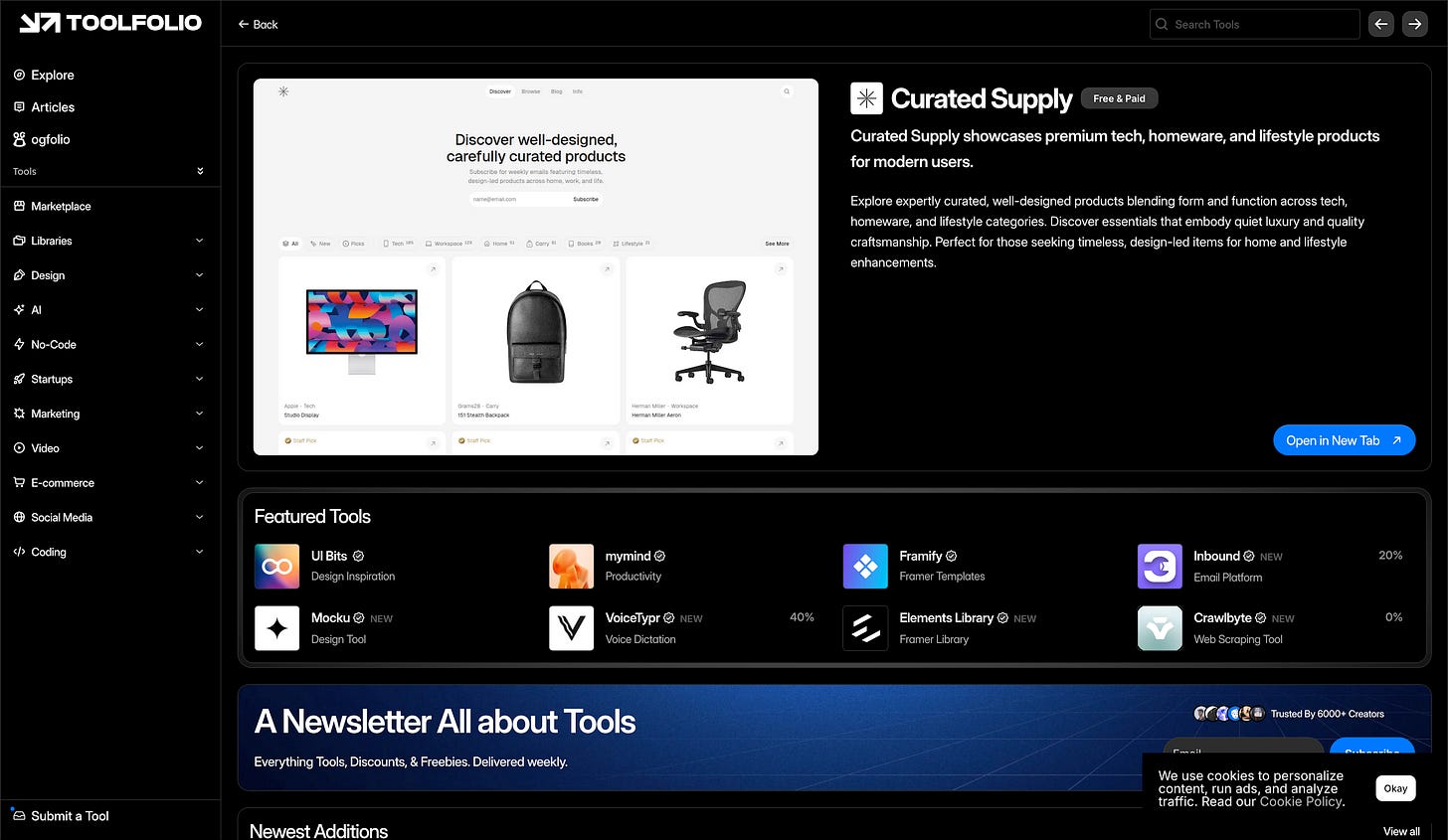Open the Crawlbyte tool icon

[1160, 628]
